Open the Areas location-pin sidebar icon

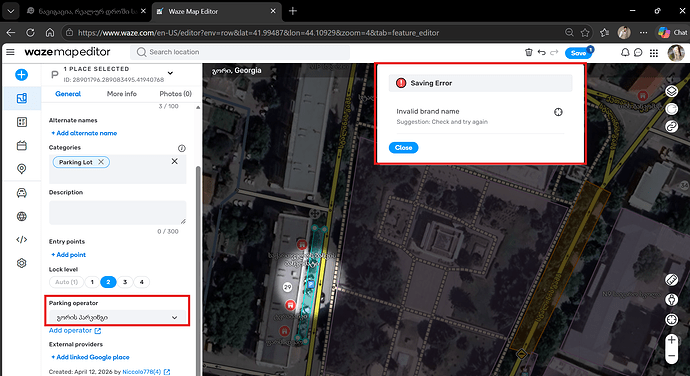coord(22,169)
